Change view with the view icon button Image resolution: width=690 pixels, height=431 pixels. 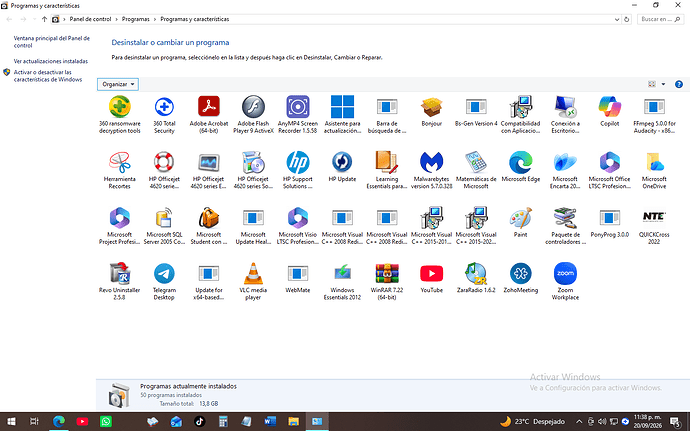(652, 84)
